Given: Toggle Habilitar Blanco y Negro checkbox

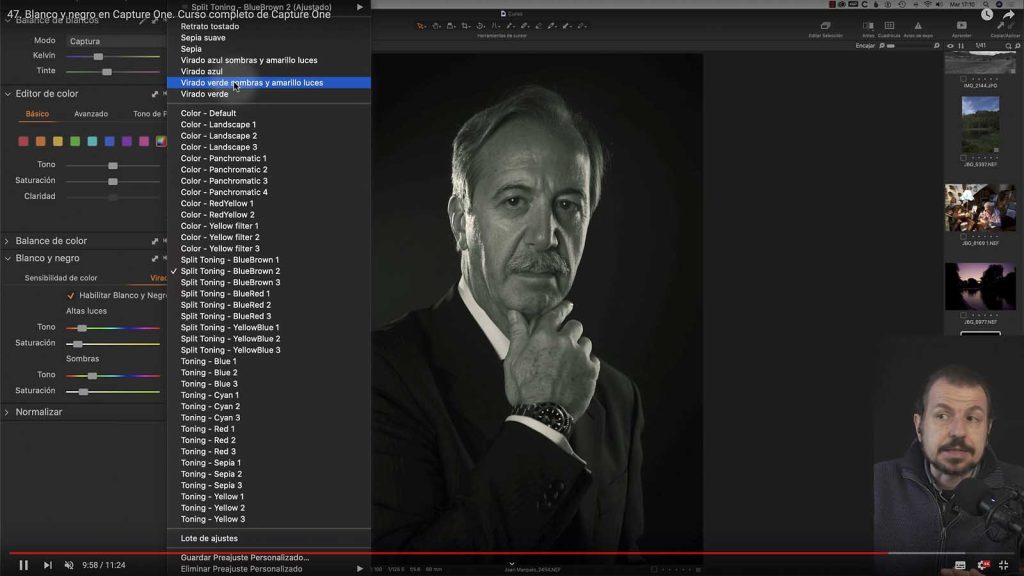Looking at the screenshot, I should pos(71,295).
